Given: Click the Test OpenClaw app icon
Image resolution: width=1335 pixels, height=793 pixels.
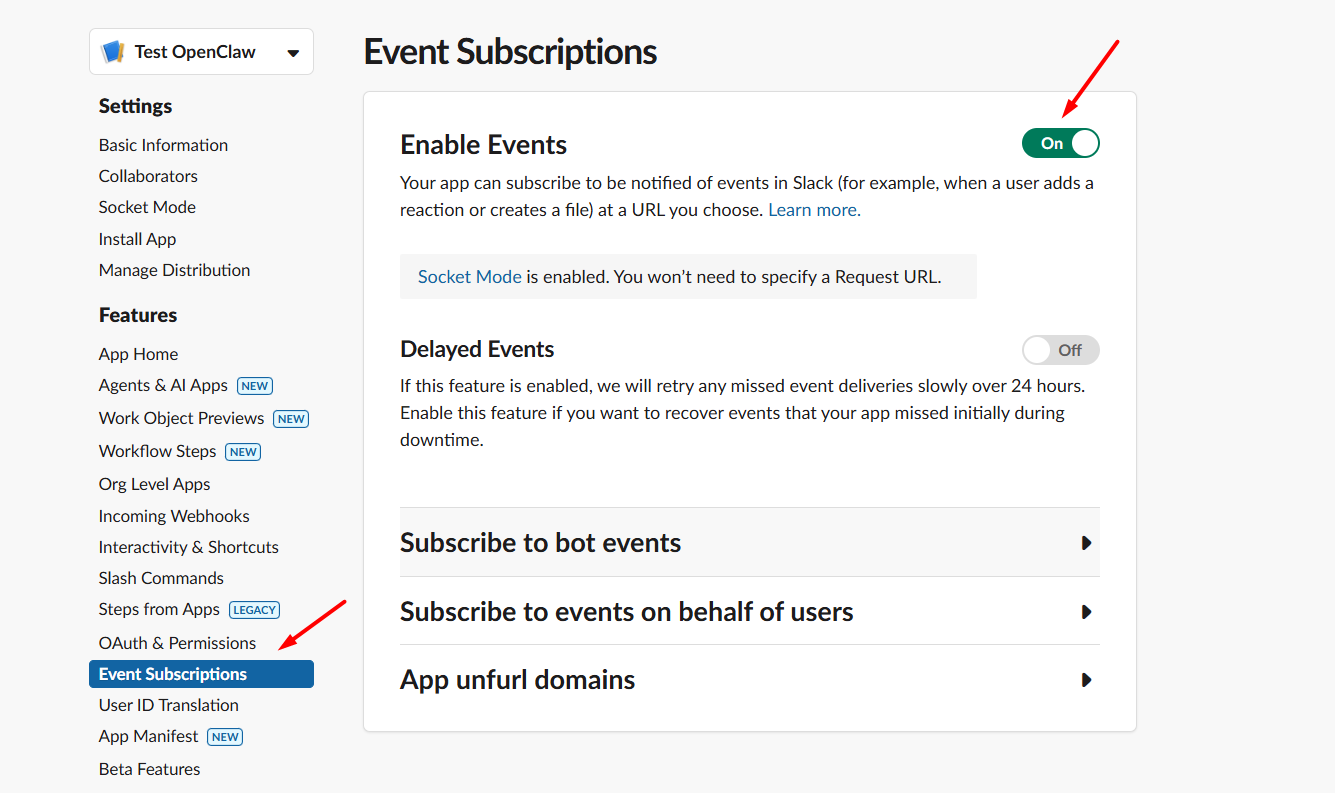Looking at the screenshot, I should coord(113,52).
